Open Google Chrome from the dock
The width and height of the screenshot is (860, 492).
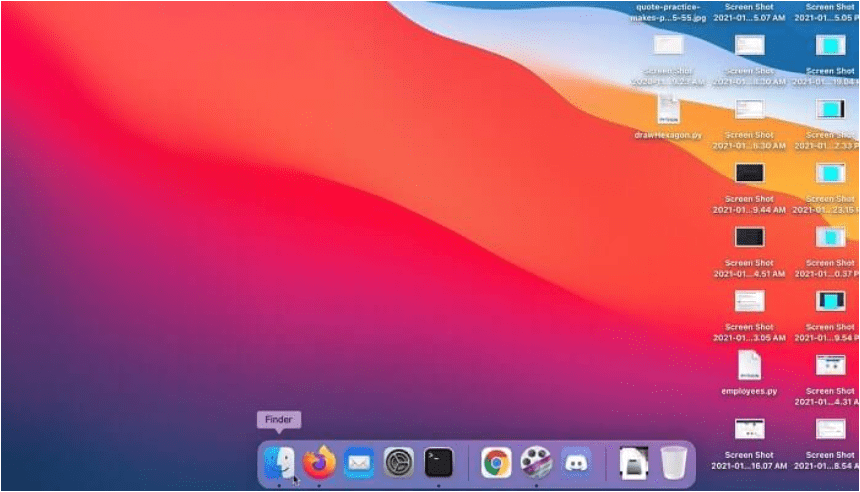(496, 462)
